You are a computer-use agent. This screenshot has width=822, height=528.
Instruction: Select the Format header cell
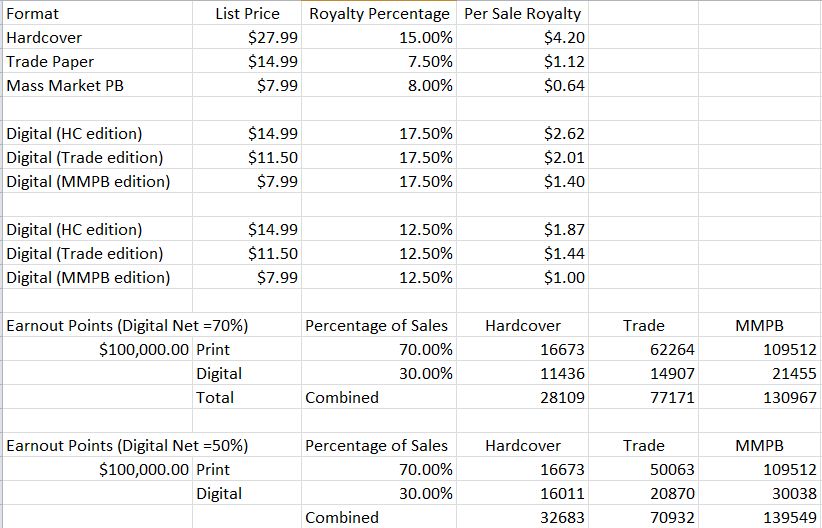[x=98, y=13]
